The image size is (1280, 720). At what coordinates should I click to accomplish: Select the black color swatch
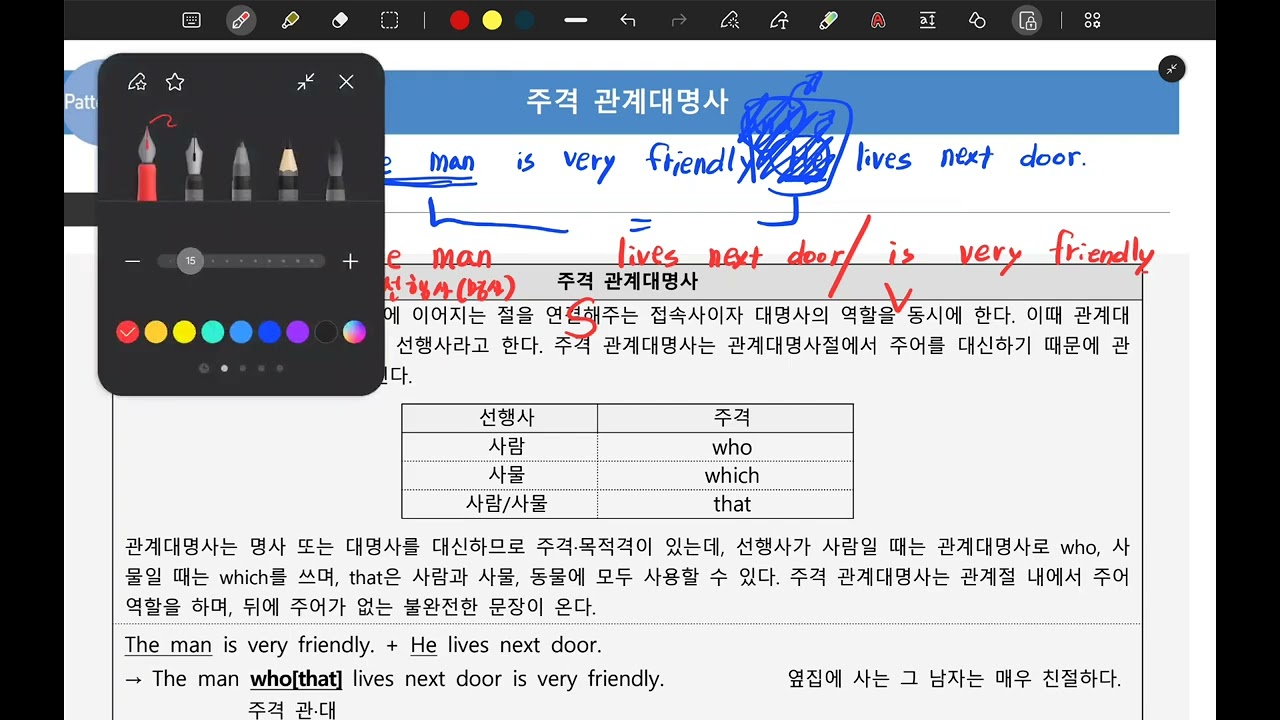tap(326, 332)
